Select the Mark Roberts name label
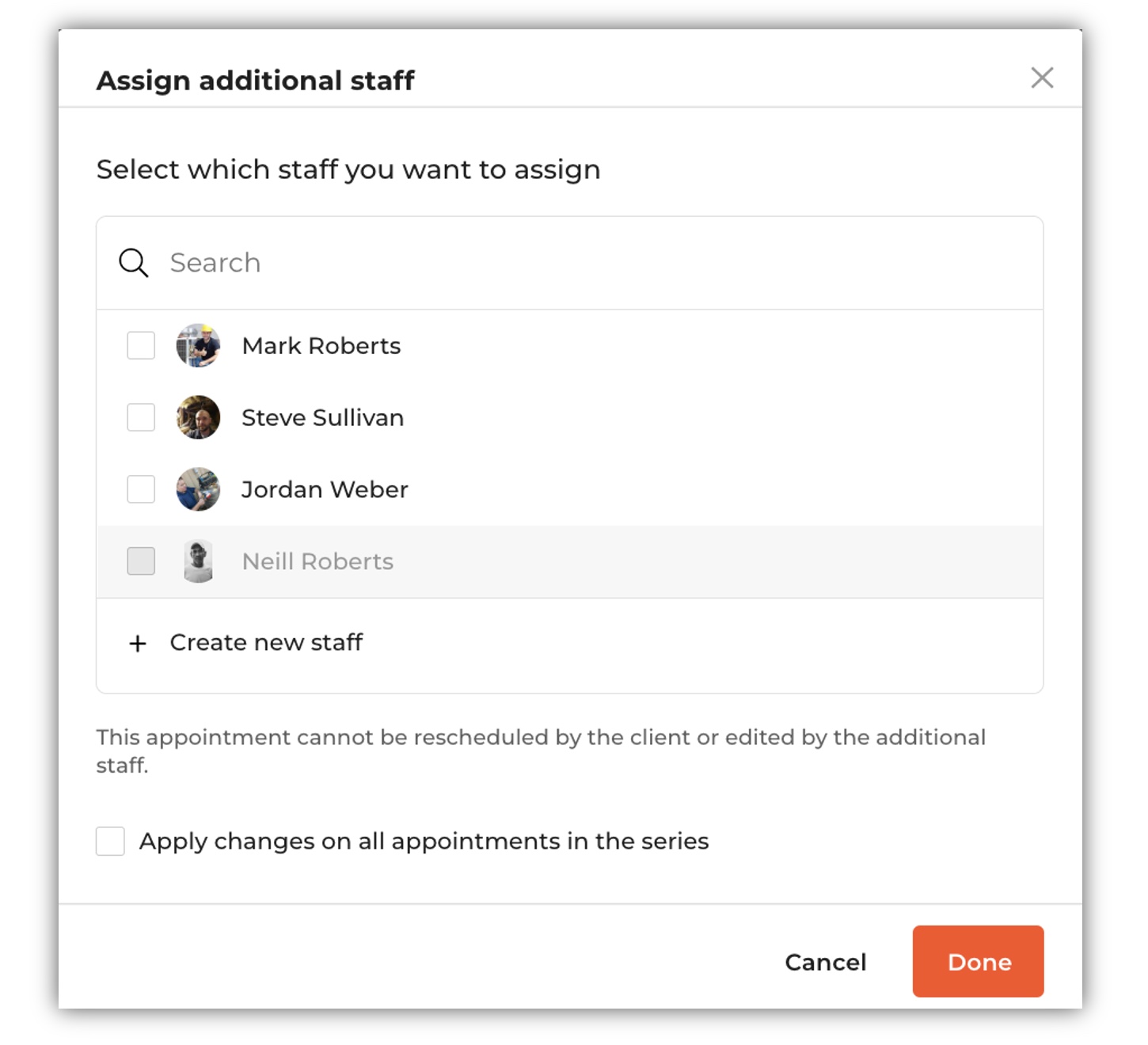 coord(321,346)
